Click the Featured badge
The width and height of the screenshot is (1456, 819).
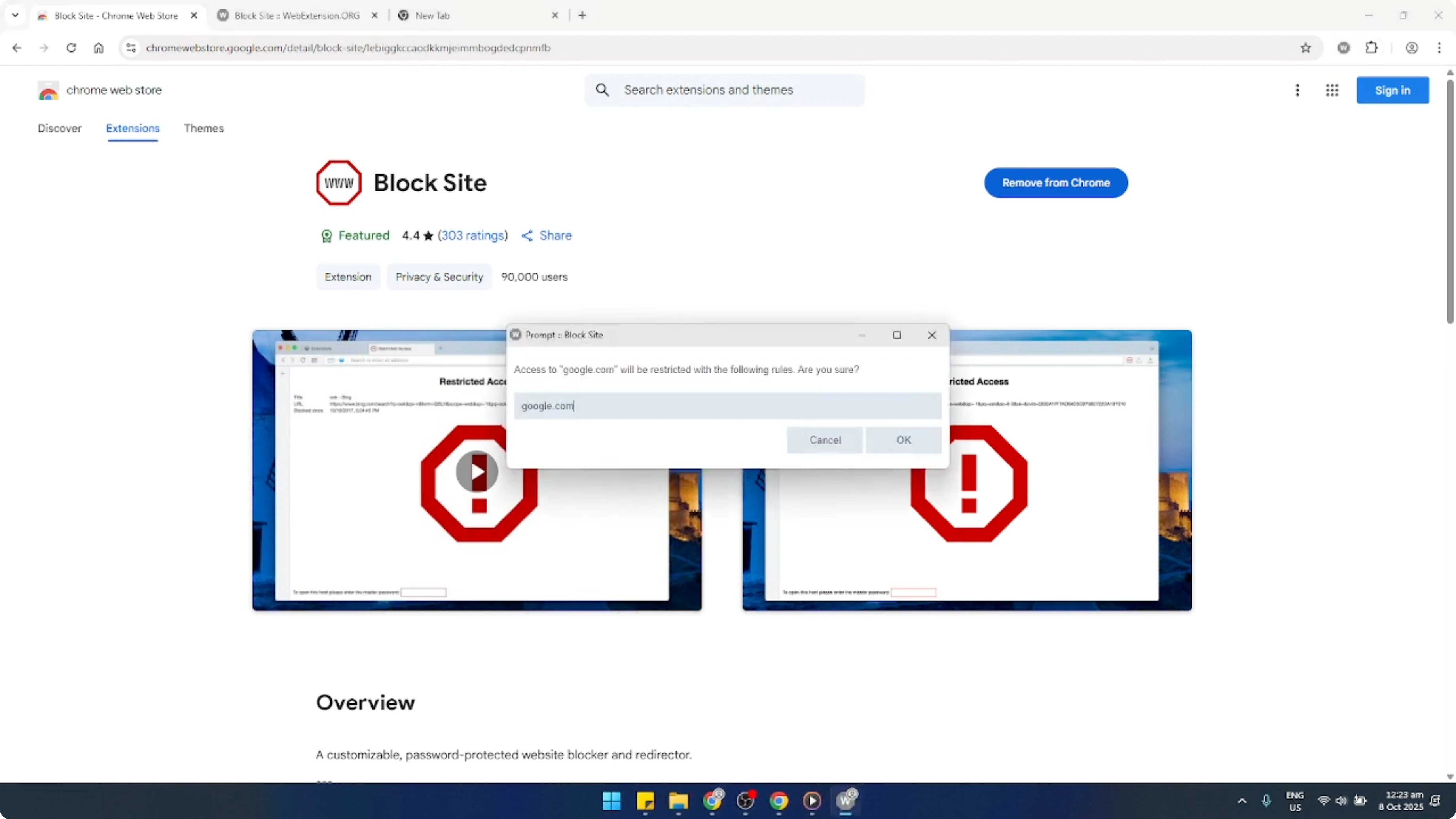coord(355,236)
